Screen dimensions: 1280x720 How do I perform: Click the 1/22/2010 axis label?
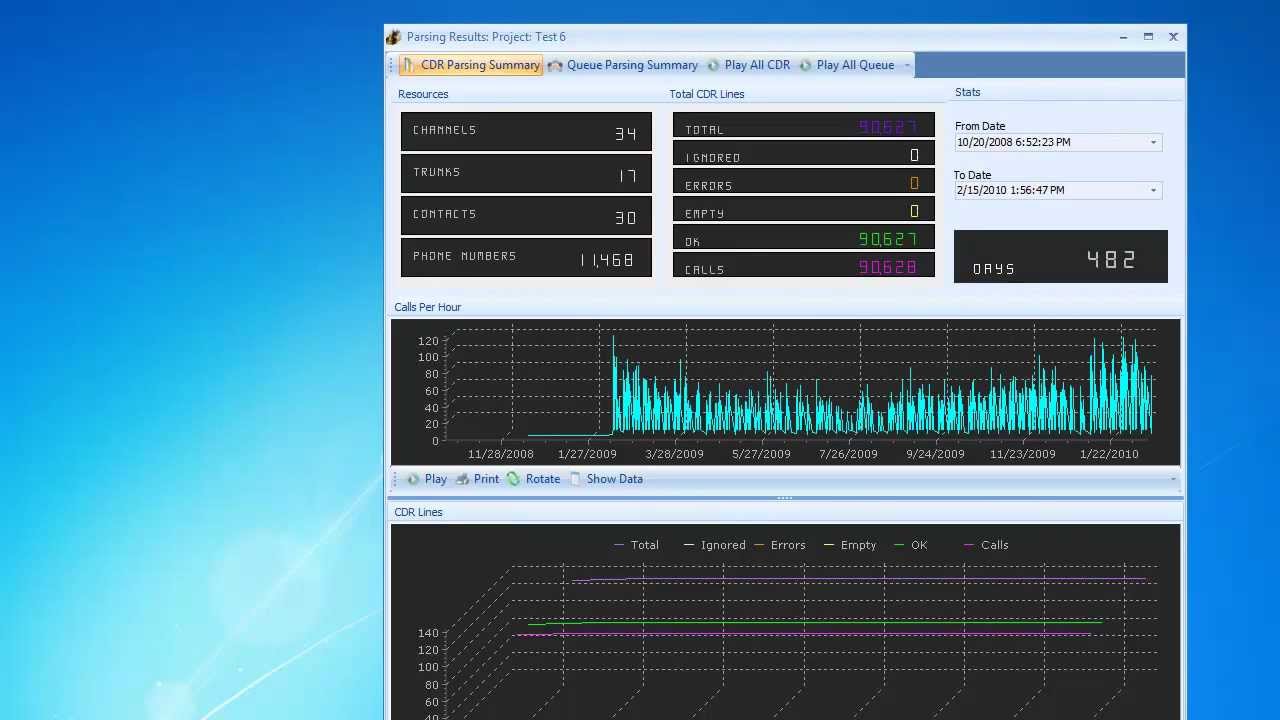1109,454
